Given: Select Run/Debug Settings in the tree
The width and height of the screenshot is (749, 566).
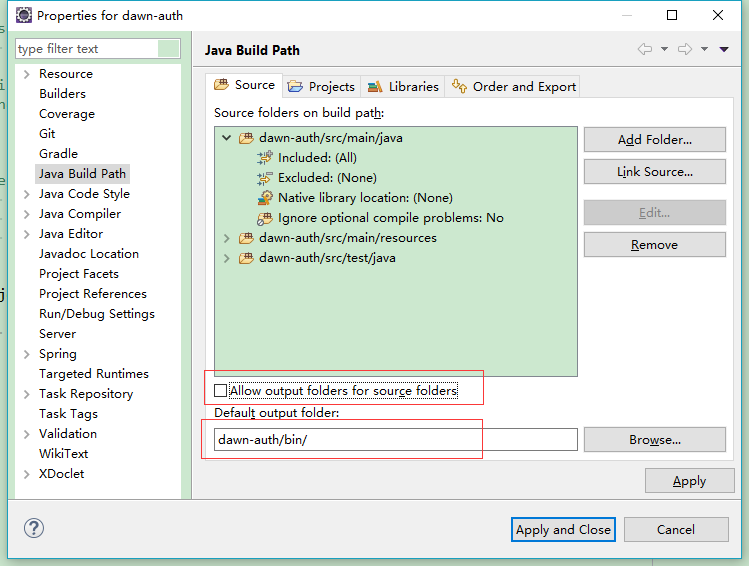Looking at the screenshot, I should pos(97,314).
